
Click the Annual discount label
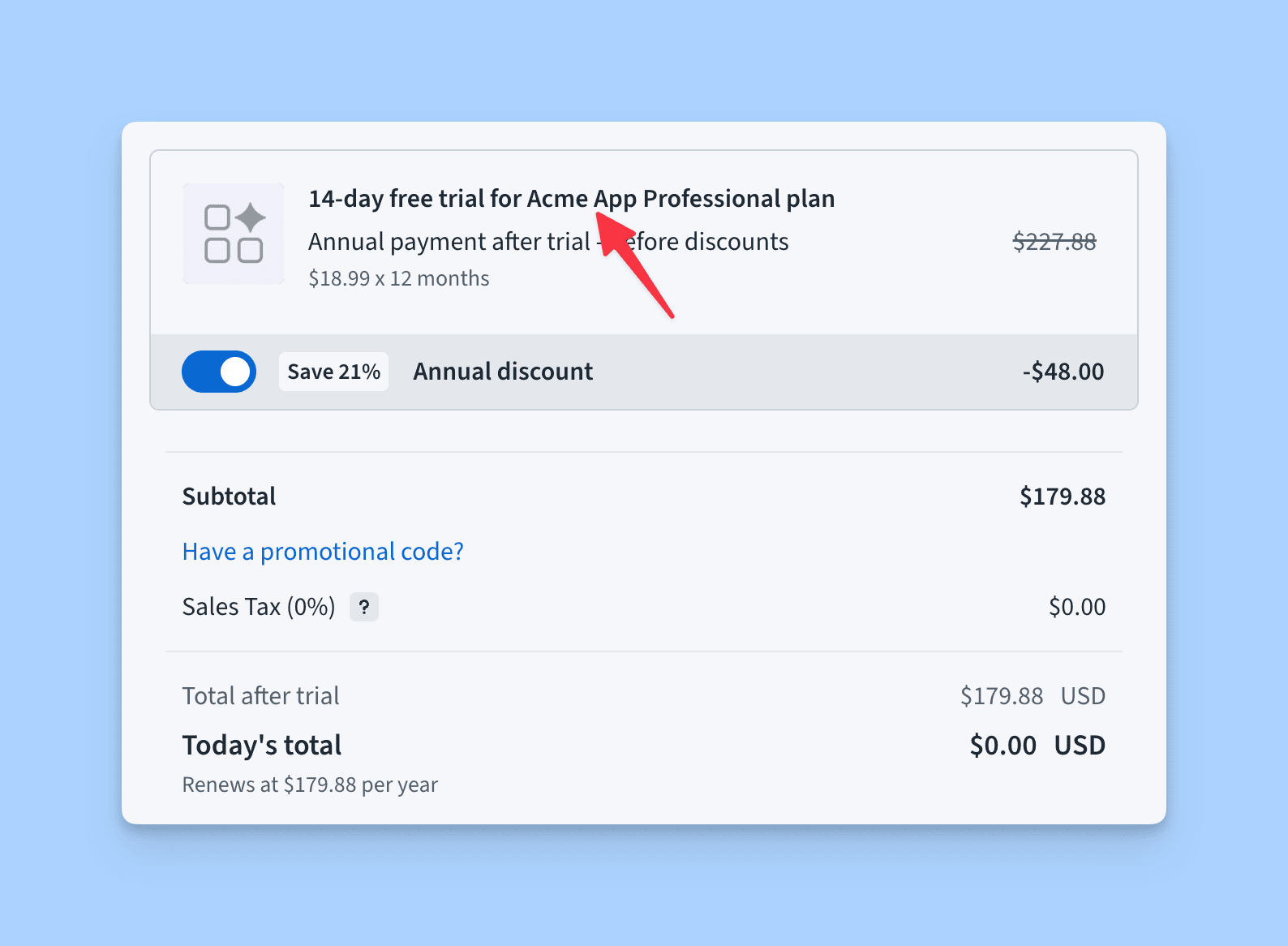pos(503,372)
